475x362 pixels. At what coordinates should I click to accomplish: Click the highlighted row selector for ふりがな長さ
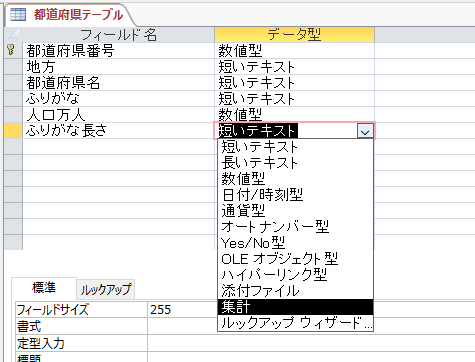[x=13, y=130]
